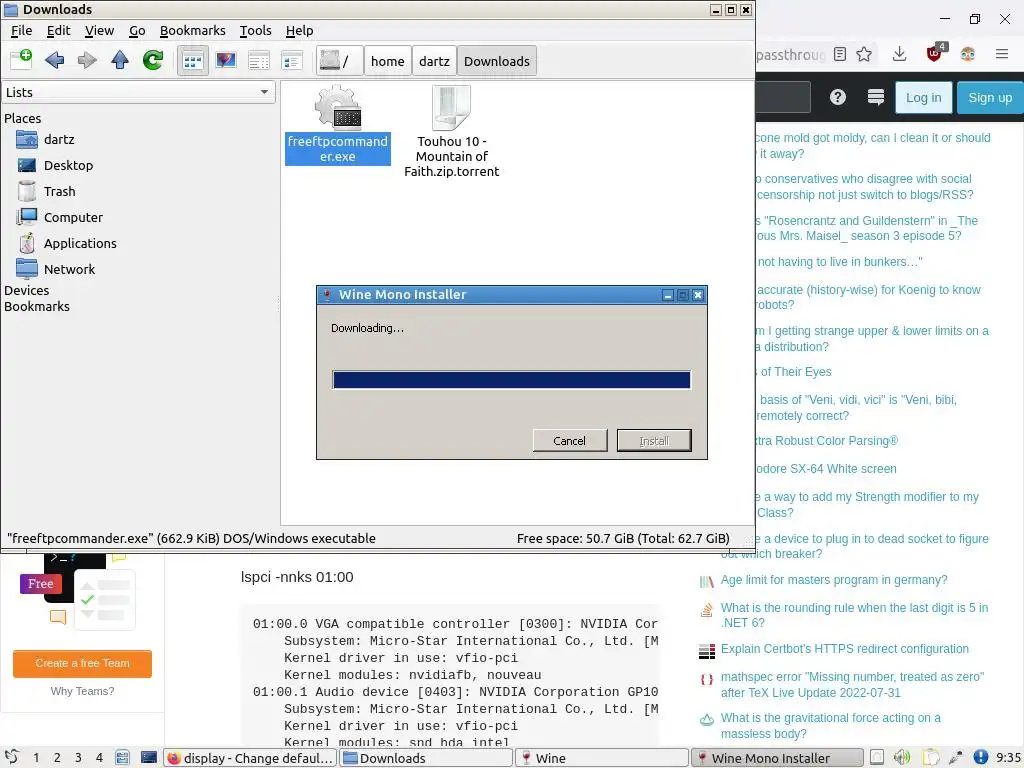Open Applications in the Places list
Screen dimensions: 1024x768
[80, 244]
